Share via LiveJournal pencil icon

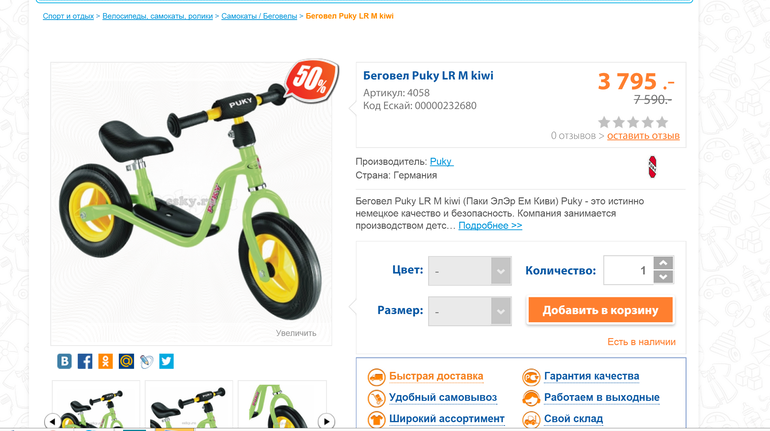(x=146, y=361)
